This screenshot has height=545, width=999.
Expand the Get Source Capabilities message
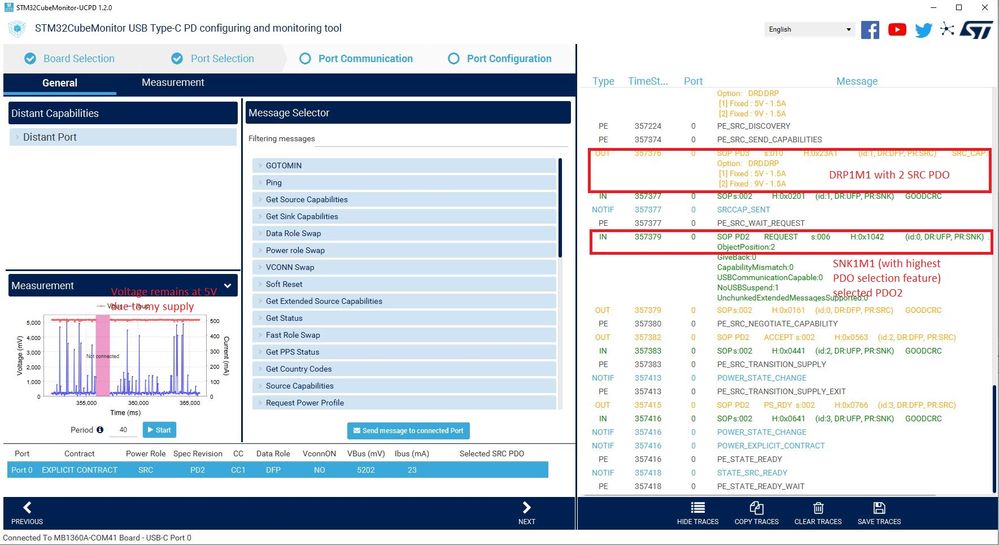point(405,200)
